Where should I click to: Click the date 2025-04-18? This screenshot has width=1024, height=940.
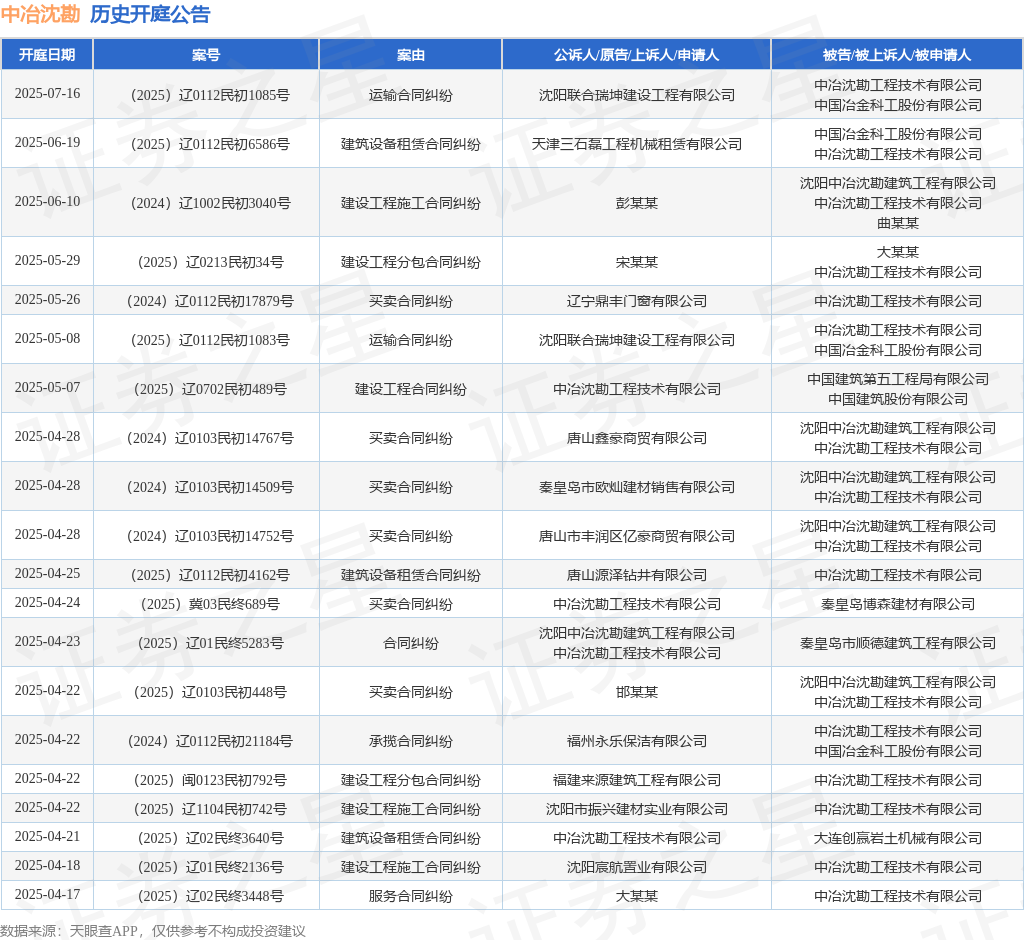[47, 865]
